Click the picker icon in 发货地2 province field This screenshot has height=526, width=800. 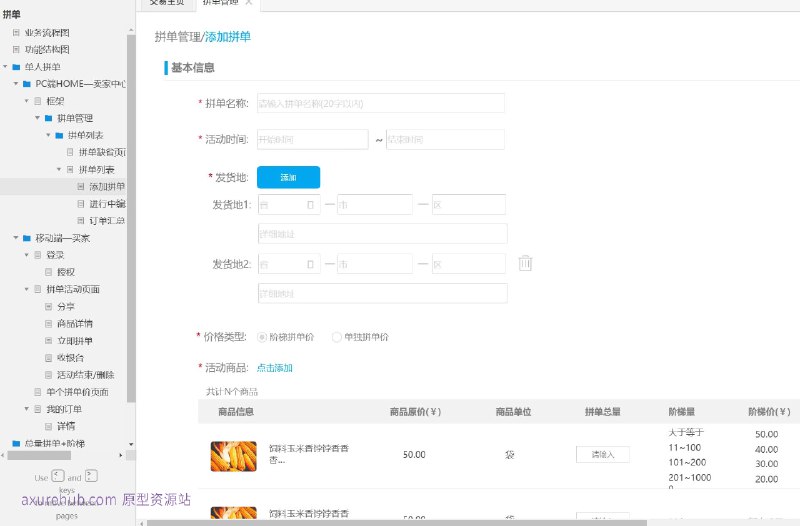pos(310,264)
